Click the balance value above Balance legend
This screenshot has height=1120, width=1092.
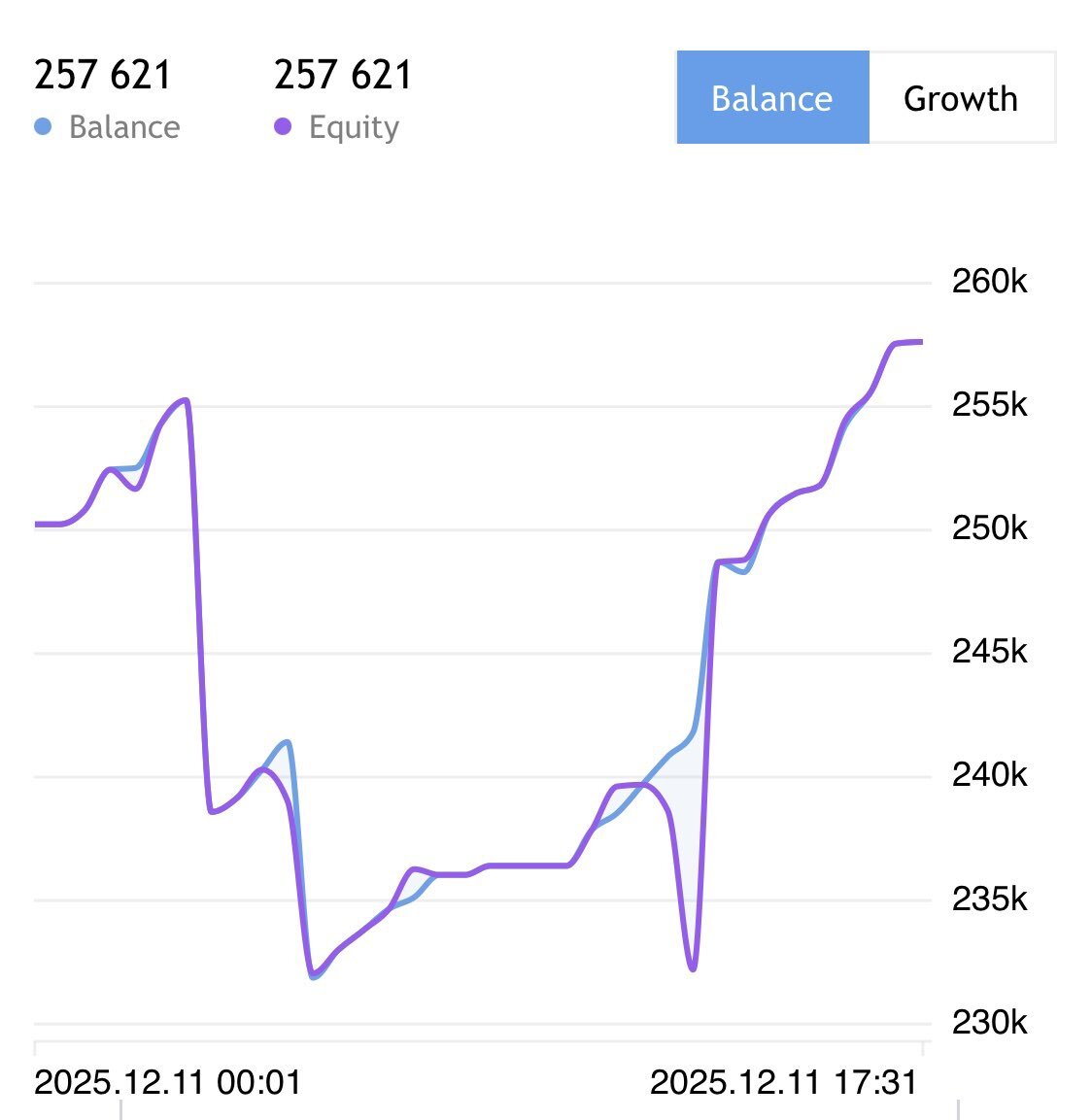(103, 75)
